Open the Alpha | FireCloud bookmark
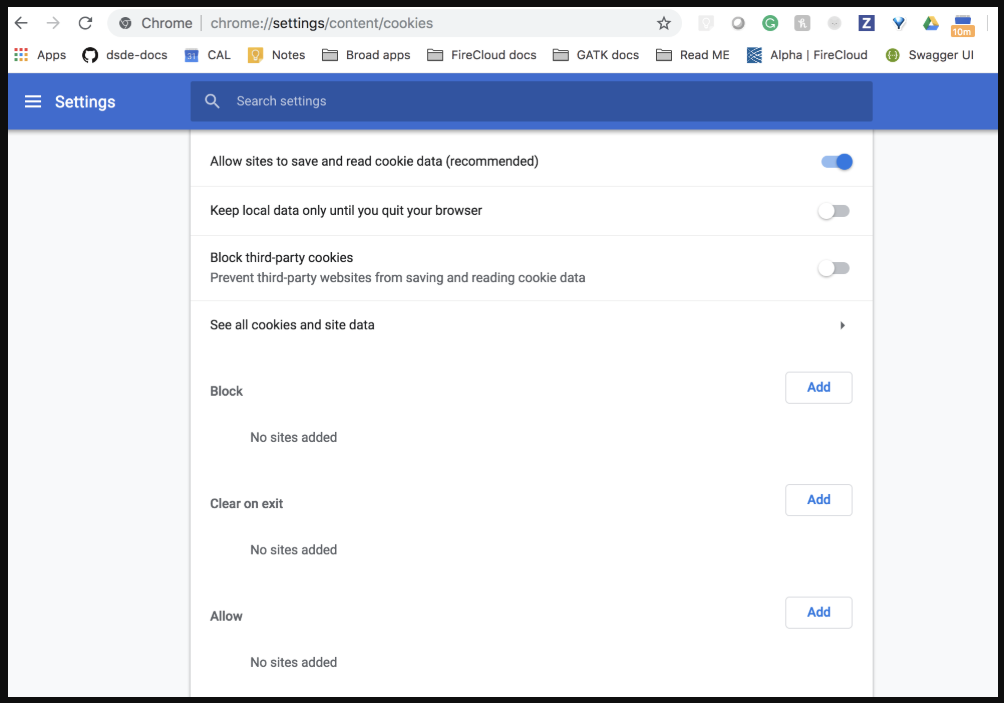The width and height of the screenshot is (1004, 703). click(x=807, y=55)
